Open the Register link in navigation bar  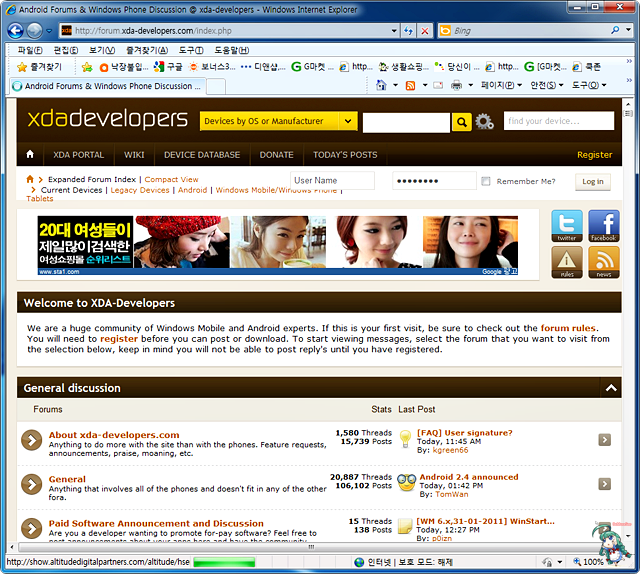[x=594, y=155]
